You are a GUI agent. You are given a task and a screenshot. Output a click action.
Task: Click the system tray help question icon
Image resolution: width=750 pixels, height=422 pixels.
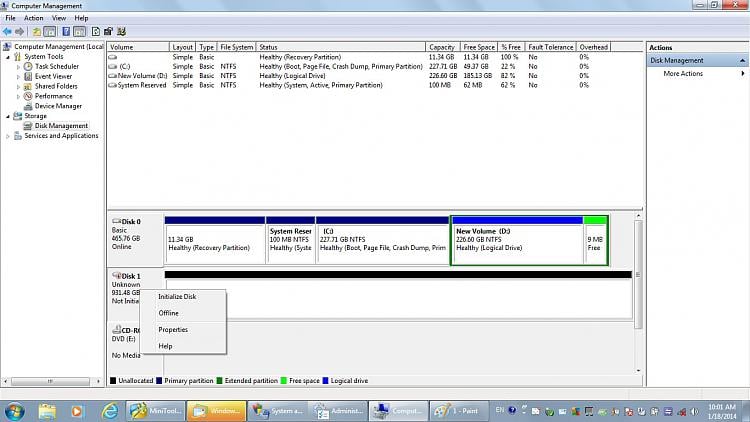click(x=512, y=410)
